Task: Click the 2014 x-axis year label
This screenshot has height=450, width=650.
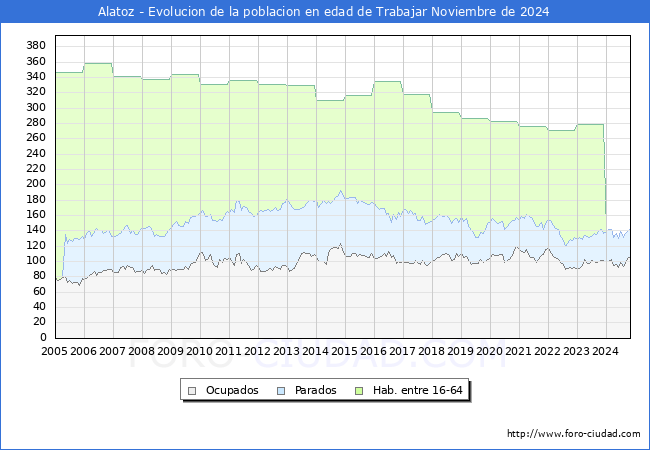Action: coord(315,351)
